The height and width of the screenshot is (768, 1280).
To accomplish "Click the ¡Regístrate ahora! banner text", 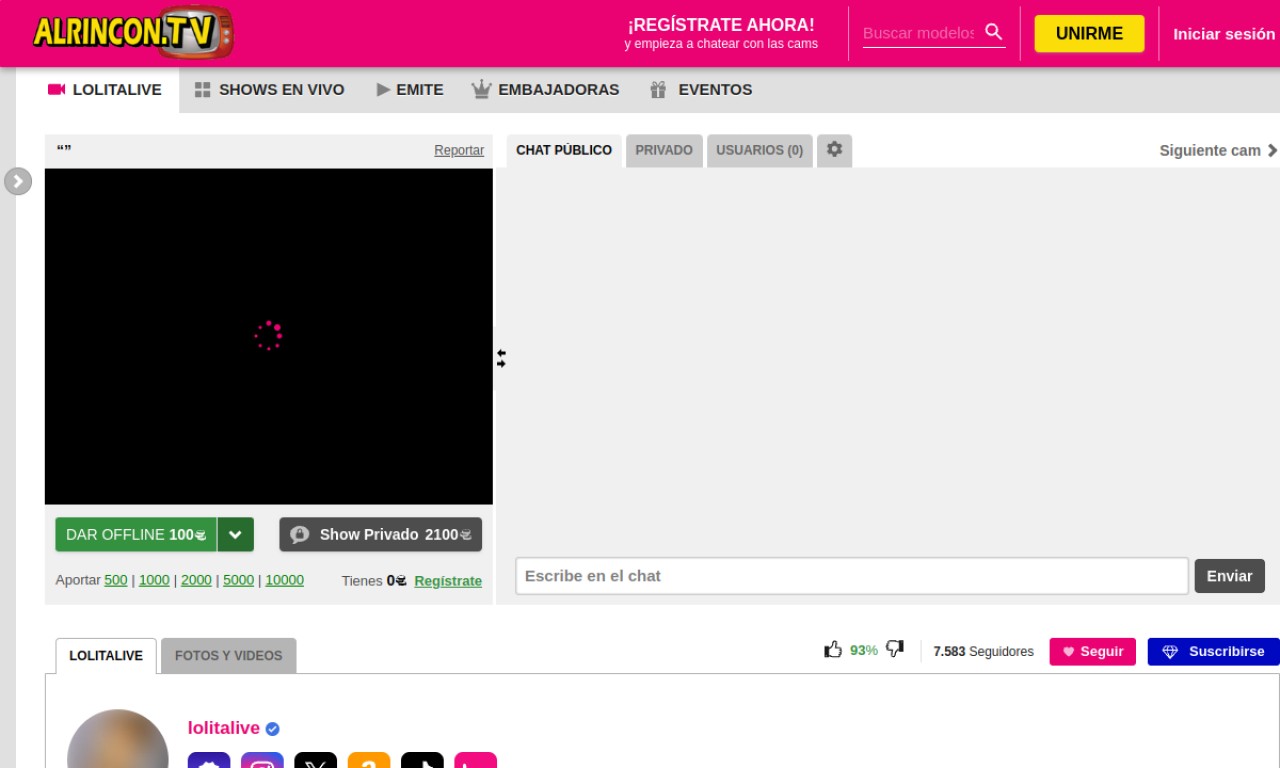I will pos(721,25).
